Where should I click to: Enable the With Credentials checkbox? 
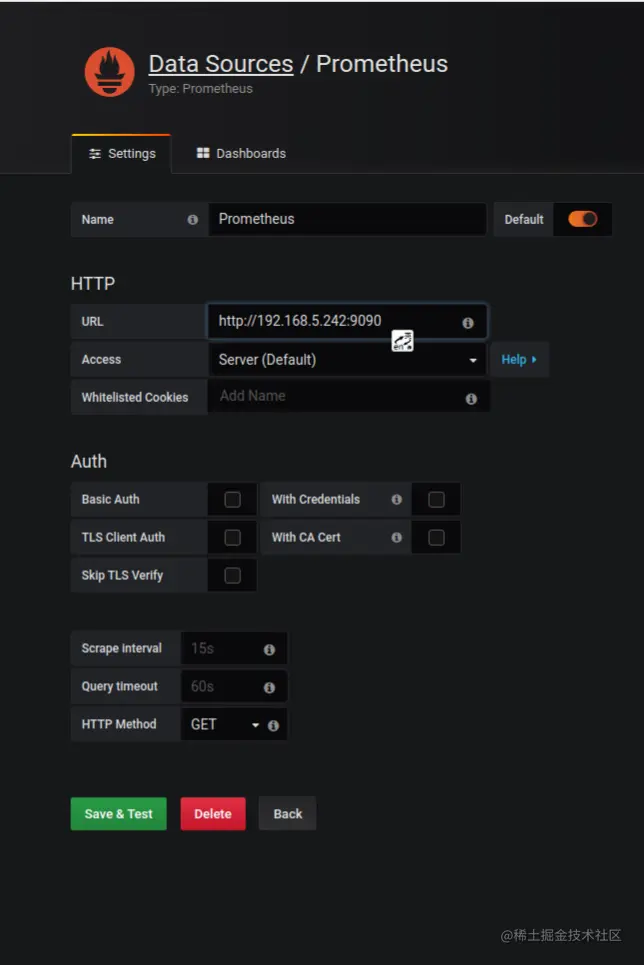click(436, 499)
